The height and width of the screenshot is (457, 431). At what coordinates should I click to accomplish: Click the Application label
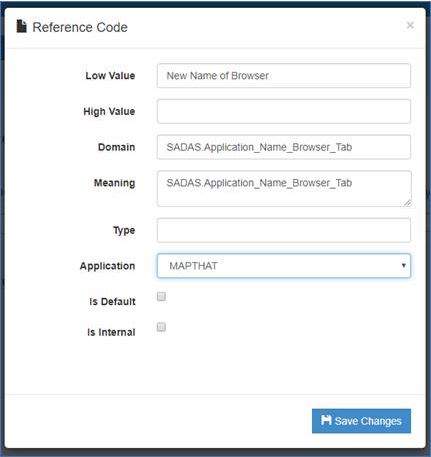(x=107, y=266)
